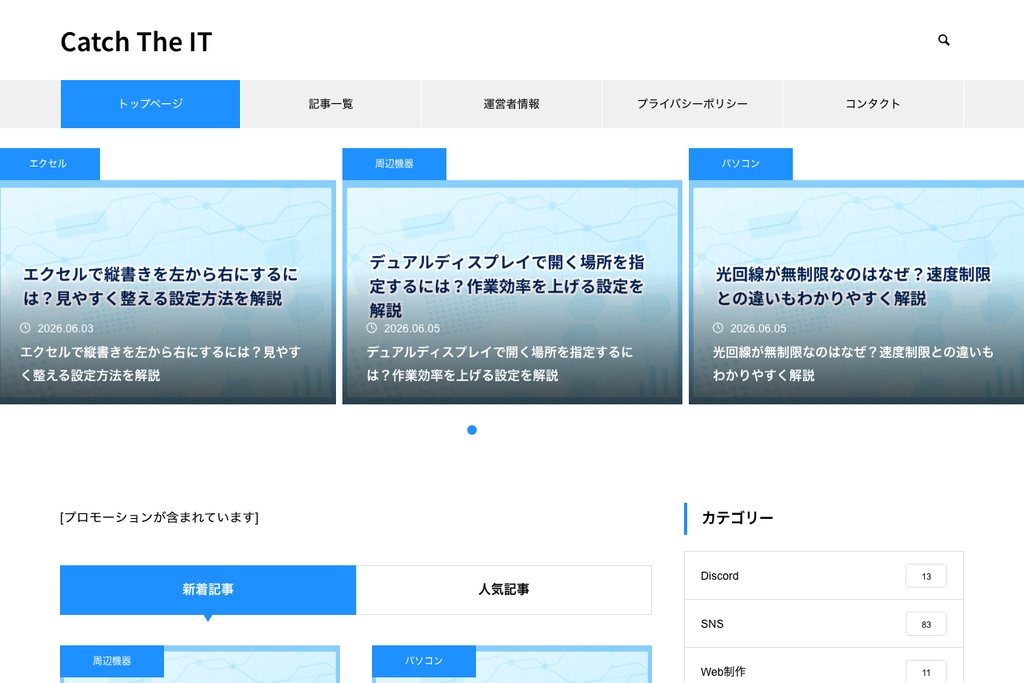Open the 光回線が無制限 article card
Screen dimensions: 1024x683
coord(856,292)
